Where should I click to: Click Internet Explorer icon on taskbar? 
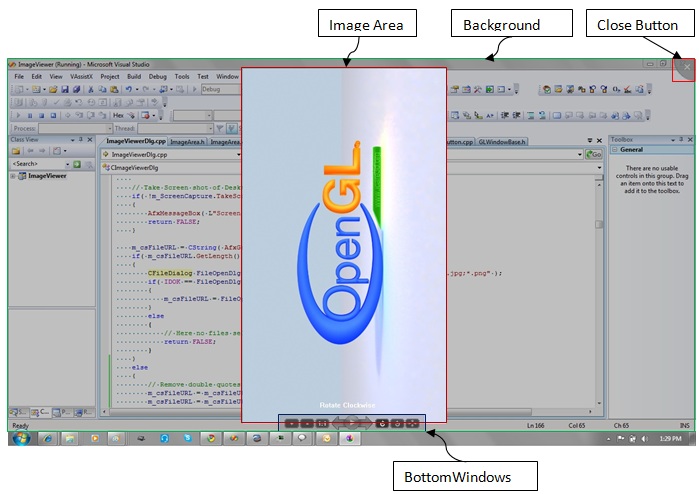pyautogui.click(x=47, y=439)
